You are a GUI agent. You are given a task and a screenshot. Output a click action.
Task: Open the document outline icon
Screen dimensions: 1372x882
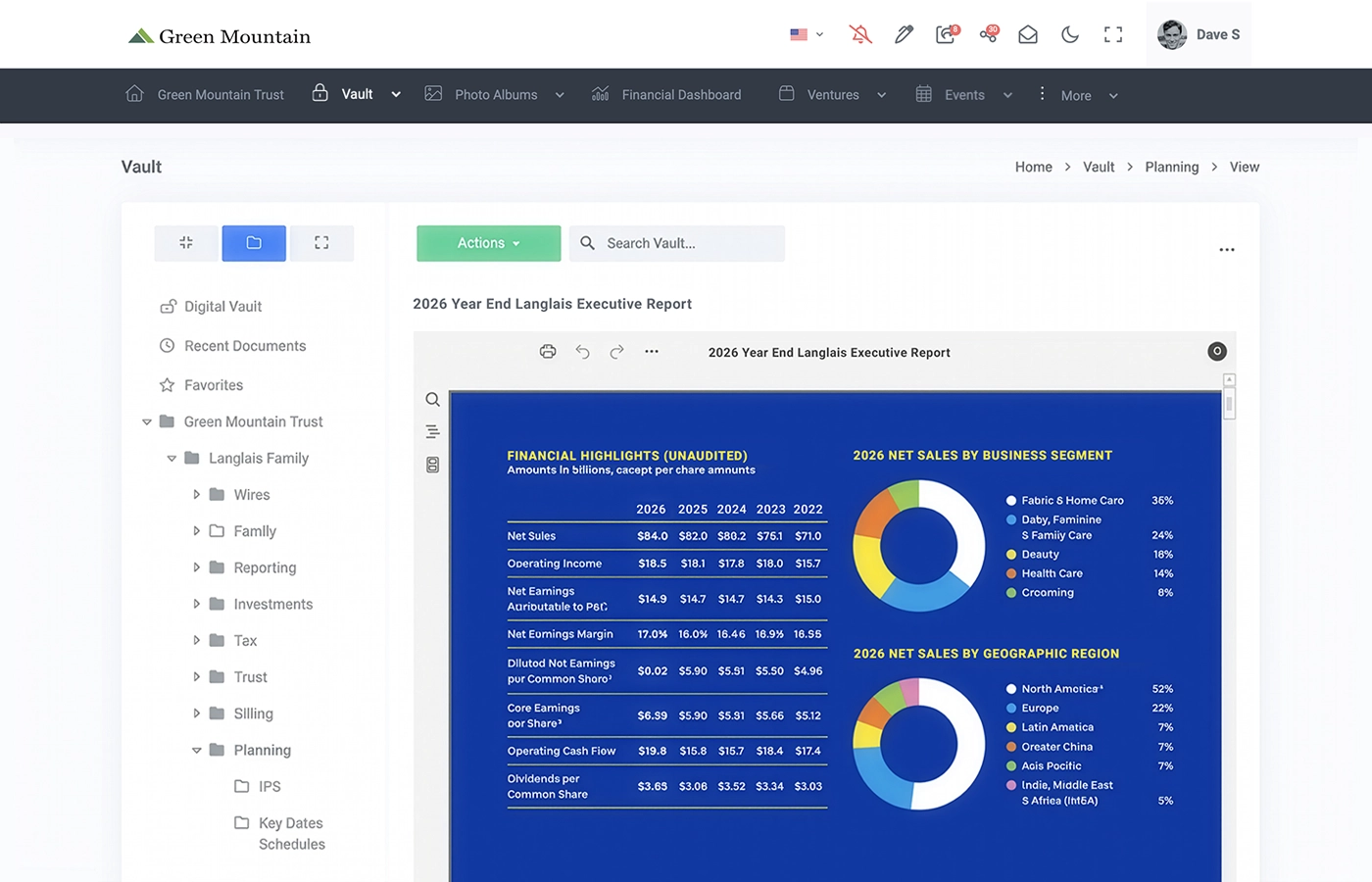pyautogui.click(x=432, y=432)
